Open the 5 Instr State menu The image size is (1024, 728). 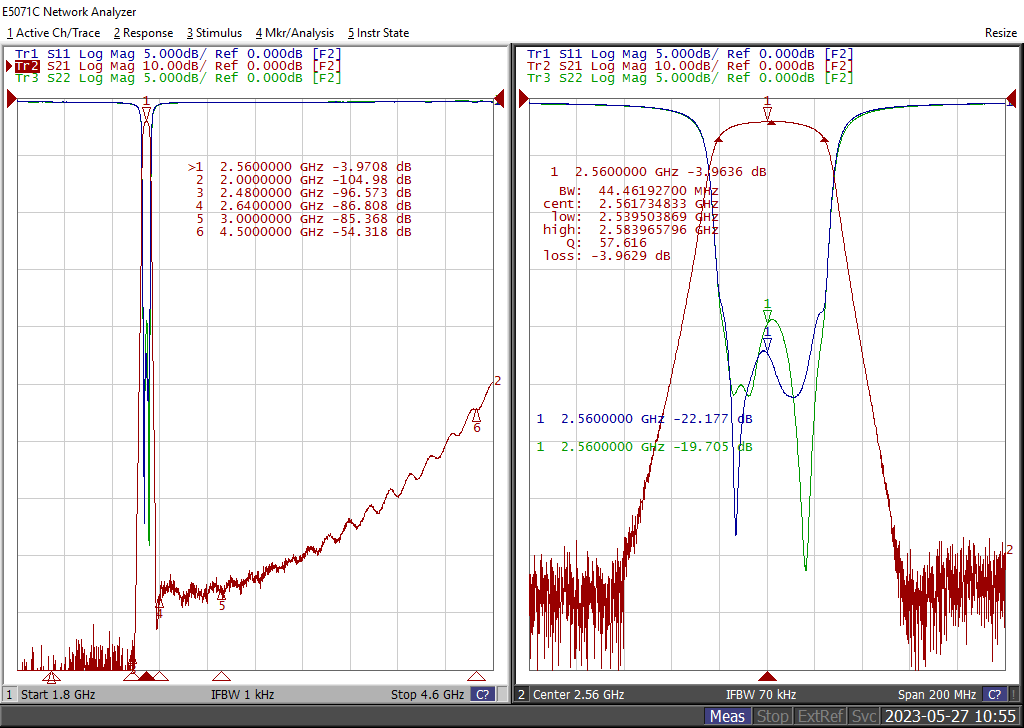coord(378,33)
